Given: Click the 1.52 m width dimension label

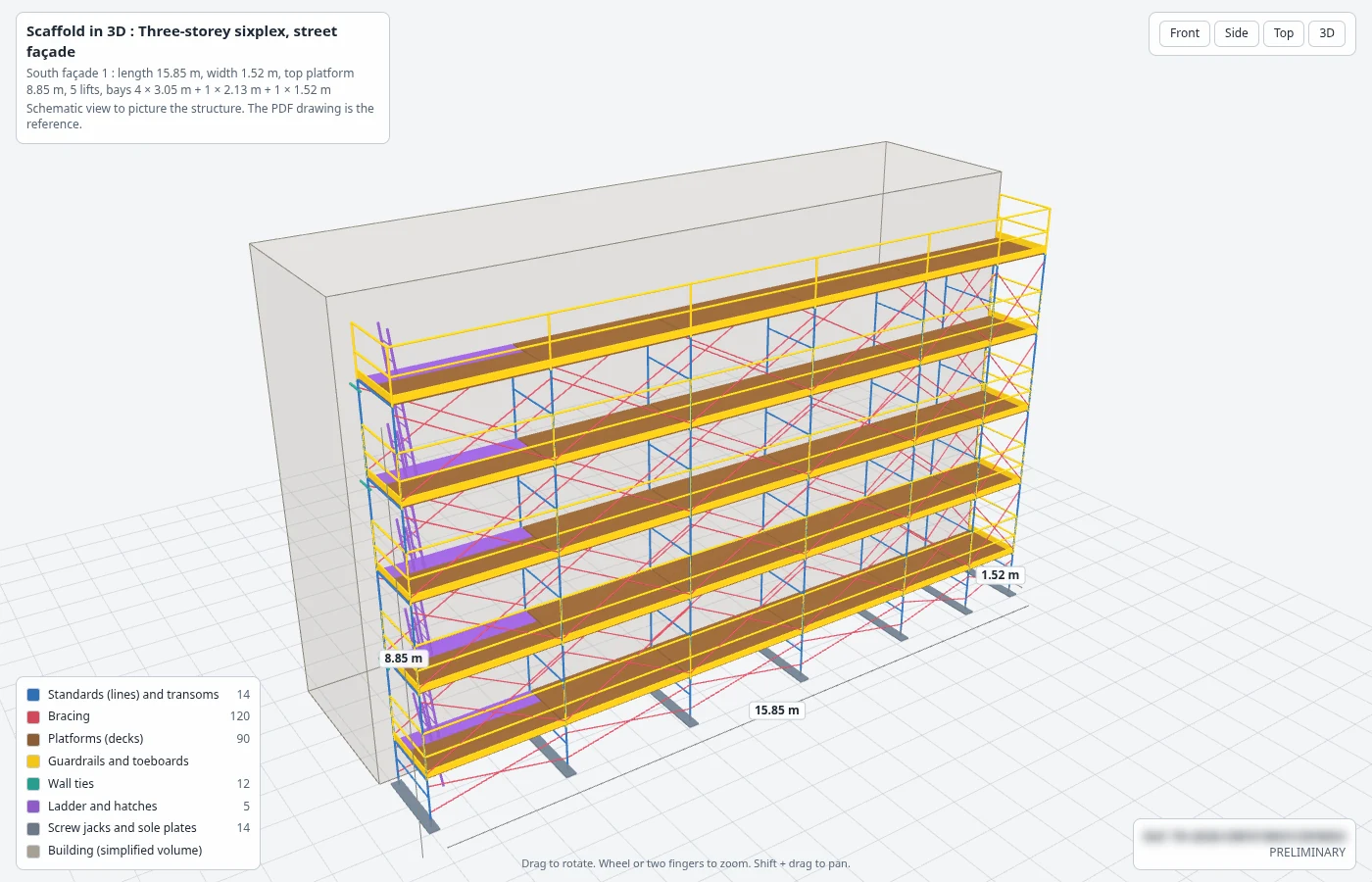Looking at the screenshot, I should (1001, 575).
